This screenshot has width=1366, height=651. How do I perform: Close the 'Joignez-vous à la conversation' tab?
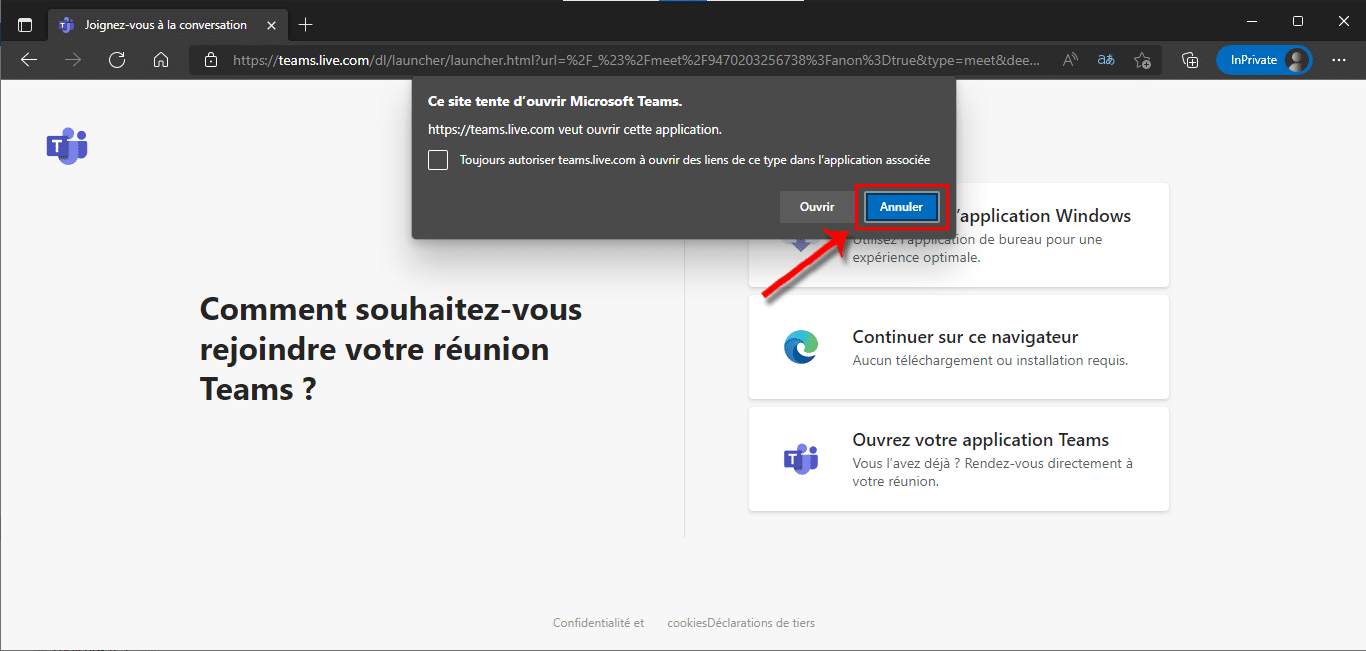click(x=270, y=25)
